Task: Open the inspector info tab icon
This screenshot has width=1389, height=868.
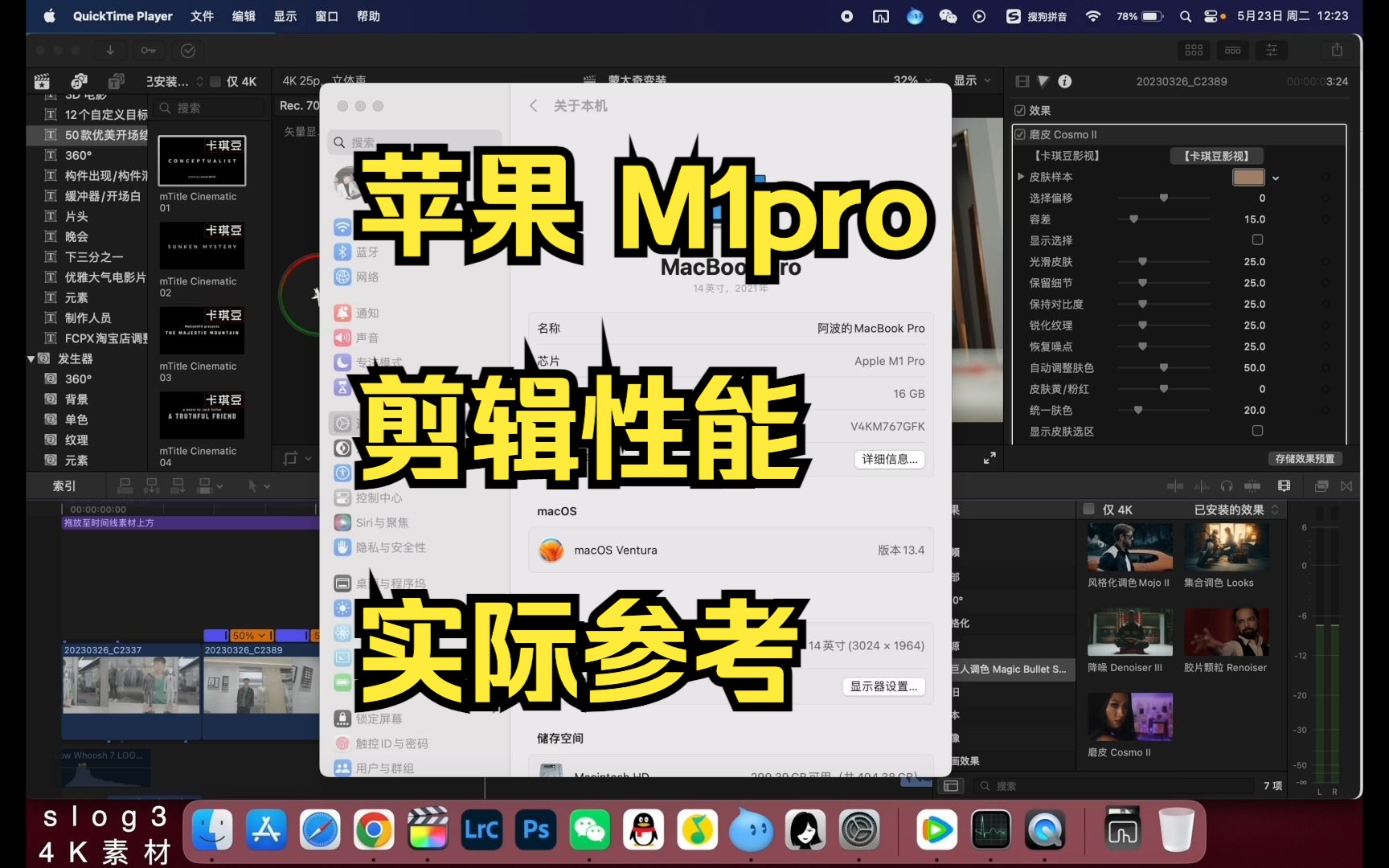Action: click(x=1064, y=81)
